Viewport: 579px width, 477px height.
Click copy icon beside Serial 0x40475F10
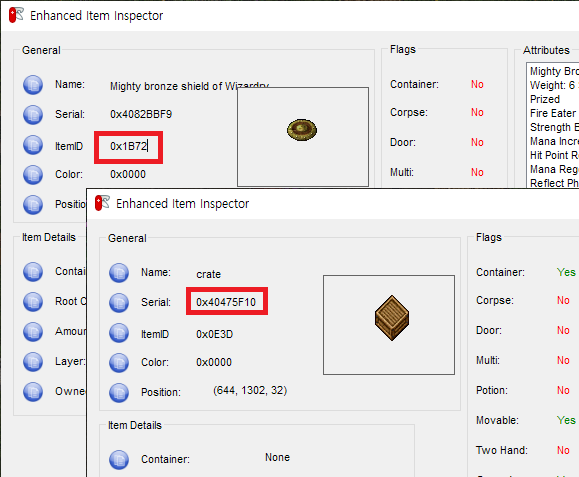click(x=119, y=303)
